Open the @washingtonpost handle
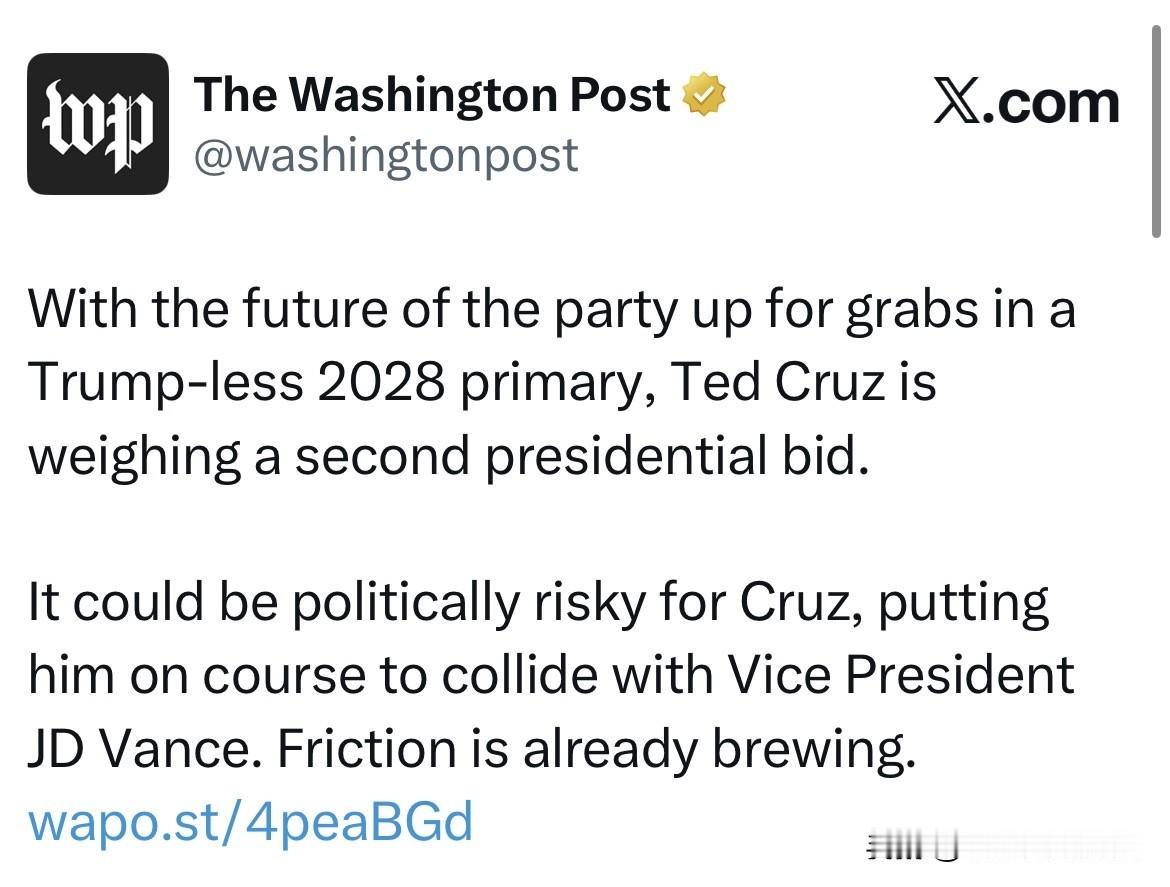The height and width of the screenshot is (887, 1170). click(x=385, y=155)
